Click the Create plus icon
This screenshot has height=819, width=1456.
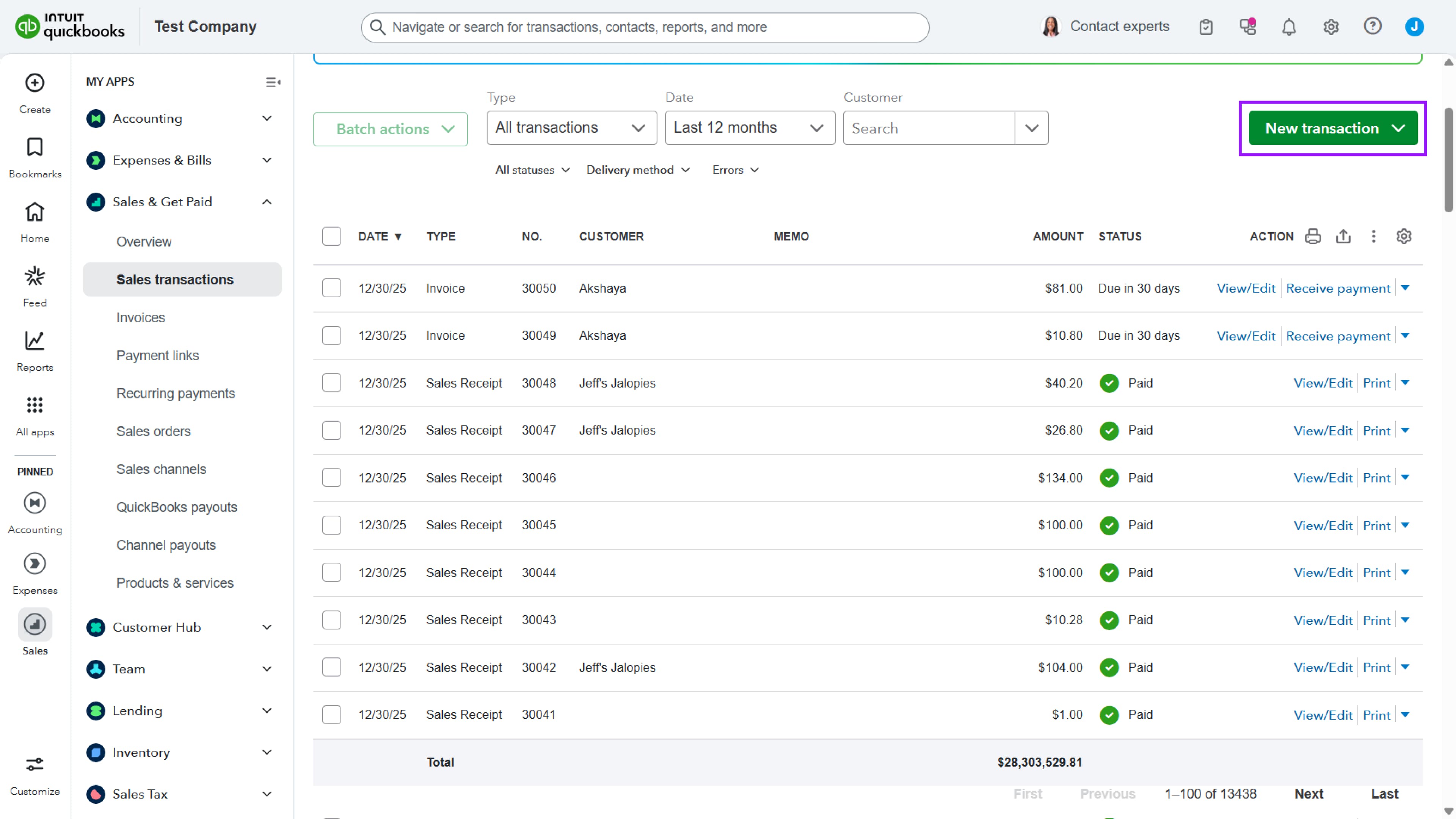[35, 83]
